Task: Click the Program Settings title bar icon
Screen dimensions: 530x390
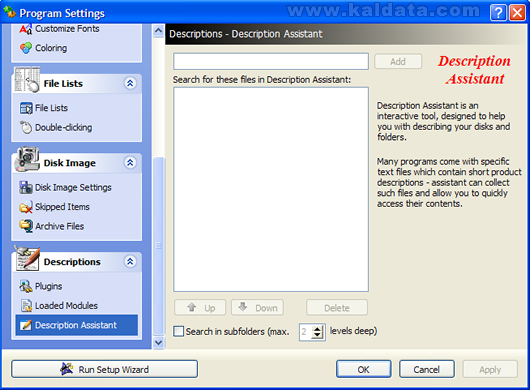Action: coord(9,13)
